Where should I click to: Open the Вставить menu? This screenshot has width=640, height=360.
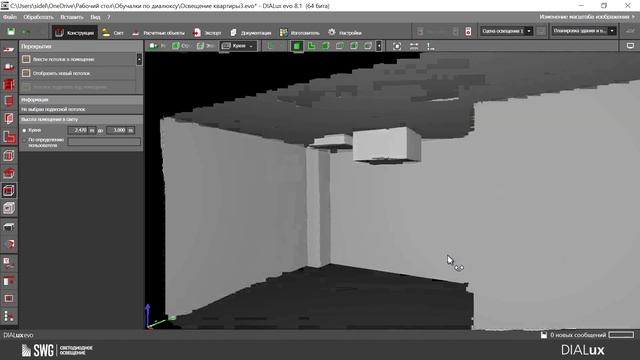pyautogui.click(x=72, y=17)
